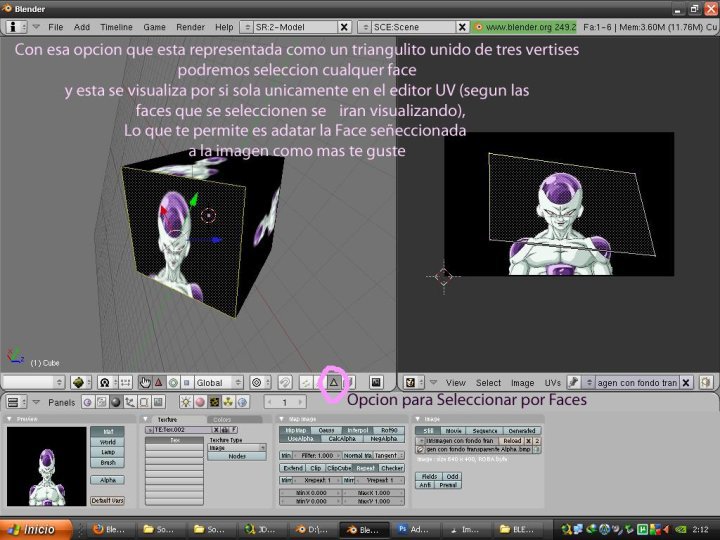Open the File menu
The width and height of the screenshot is (720, 540).
[x=56, y=27]
